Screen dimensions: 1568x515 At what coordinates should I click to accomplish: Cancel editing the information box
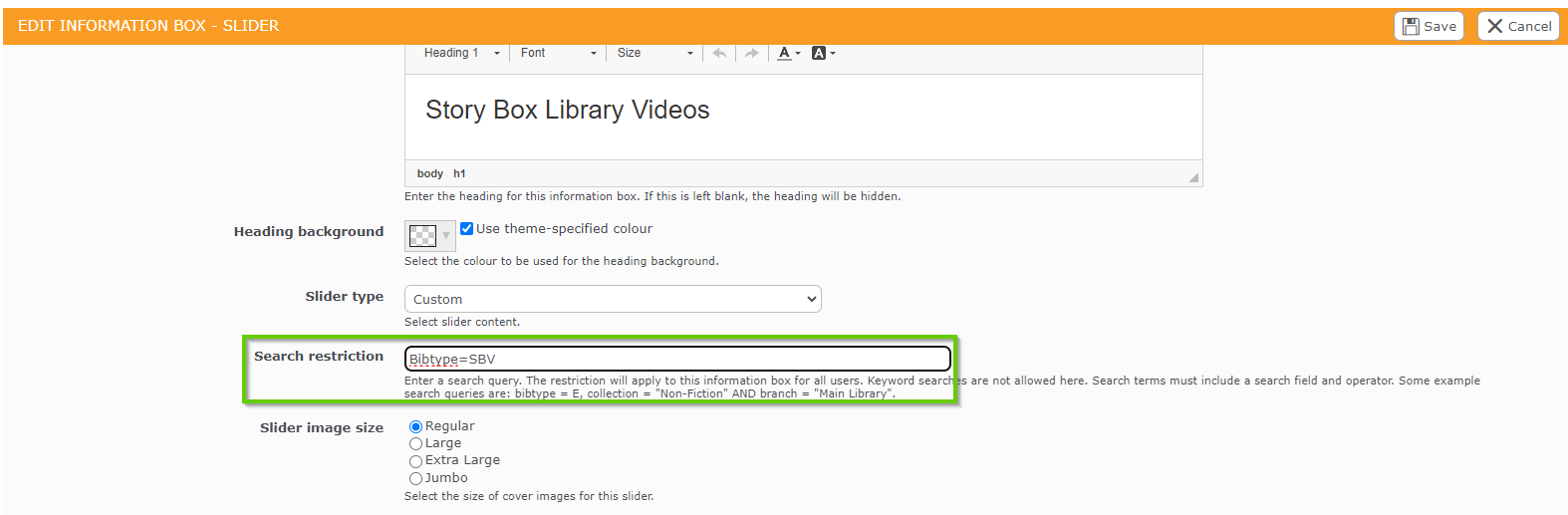coord(1517,27)
